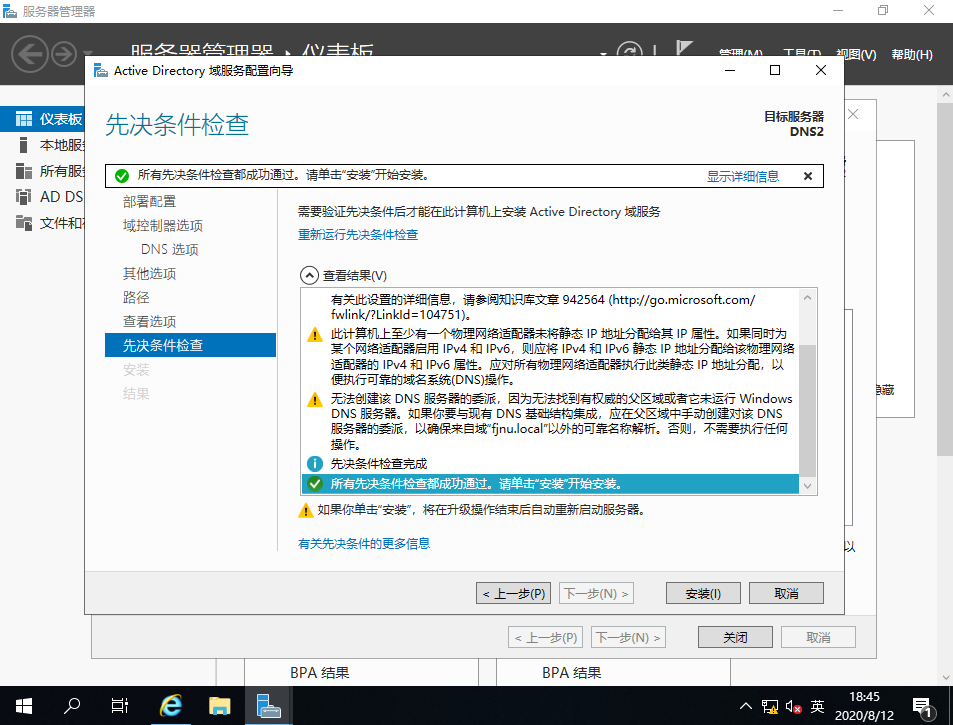Open 本地服务器 in Server Manager sidebar
The height and width of the screenshot is (725, 953).
[43, 145]
